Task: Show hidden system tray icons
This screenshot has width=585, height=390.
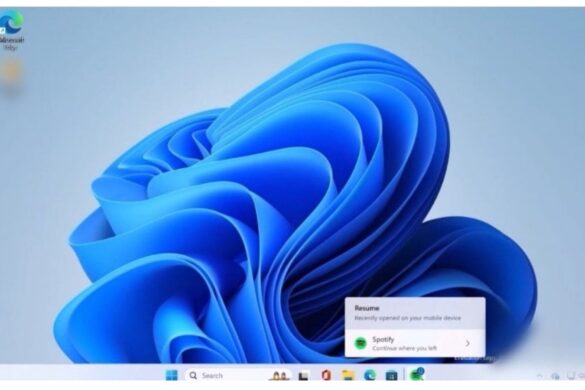Action: coord(539,376)
